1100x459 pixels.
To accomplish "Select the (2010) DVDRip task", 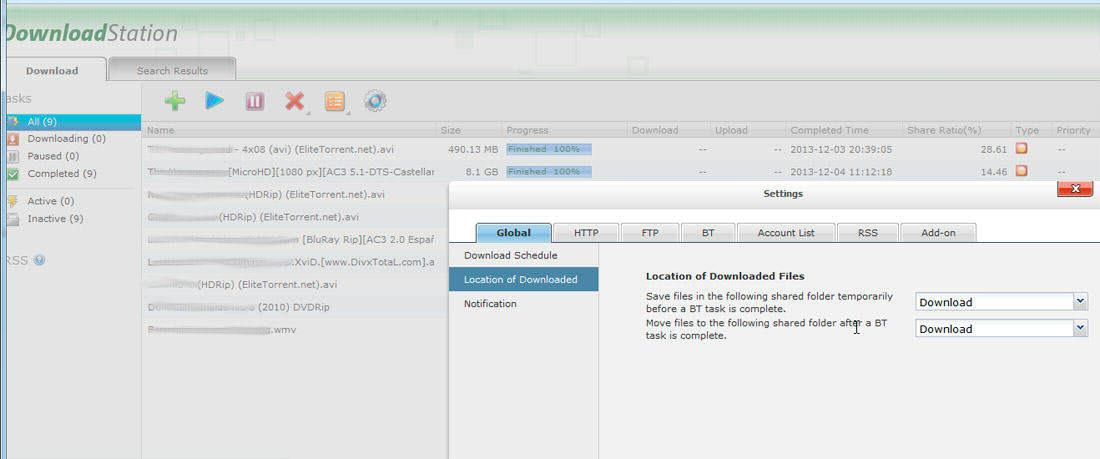I will click(295, 307).
